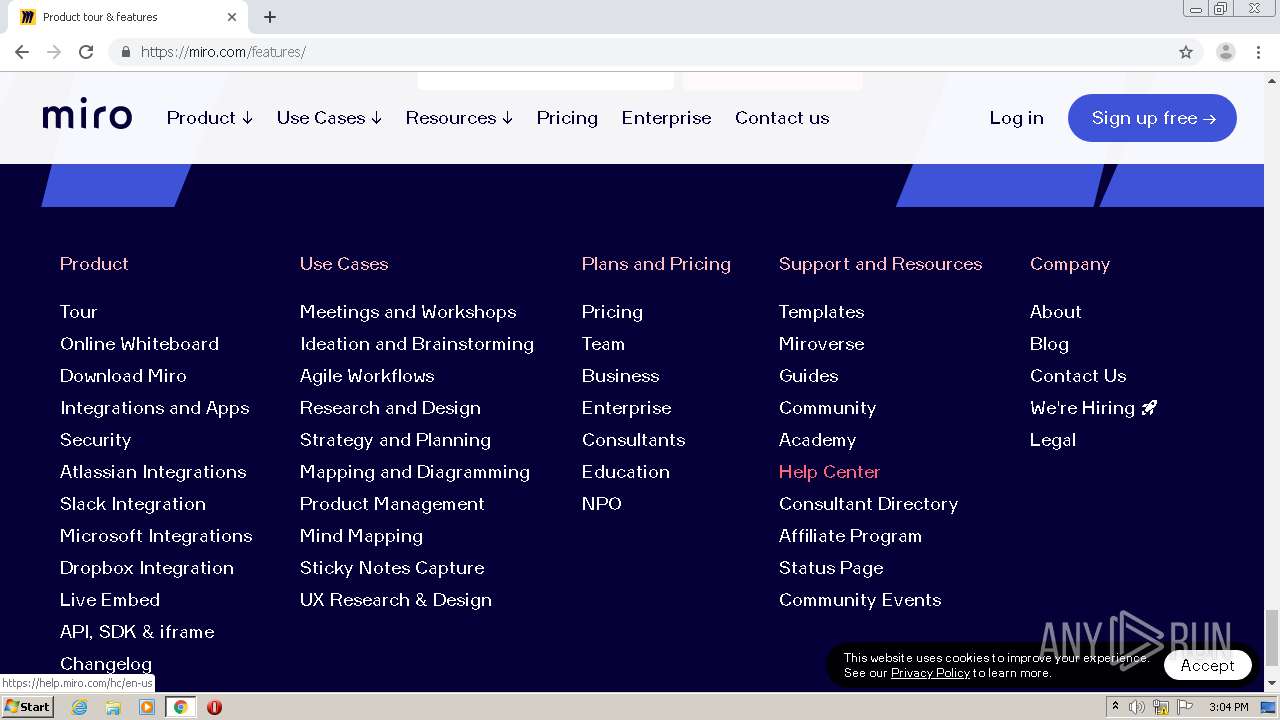Open the media player taskbar icon
Screen dimensions: 1280x720
click(x=147, y=707)
